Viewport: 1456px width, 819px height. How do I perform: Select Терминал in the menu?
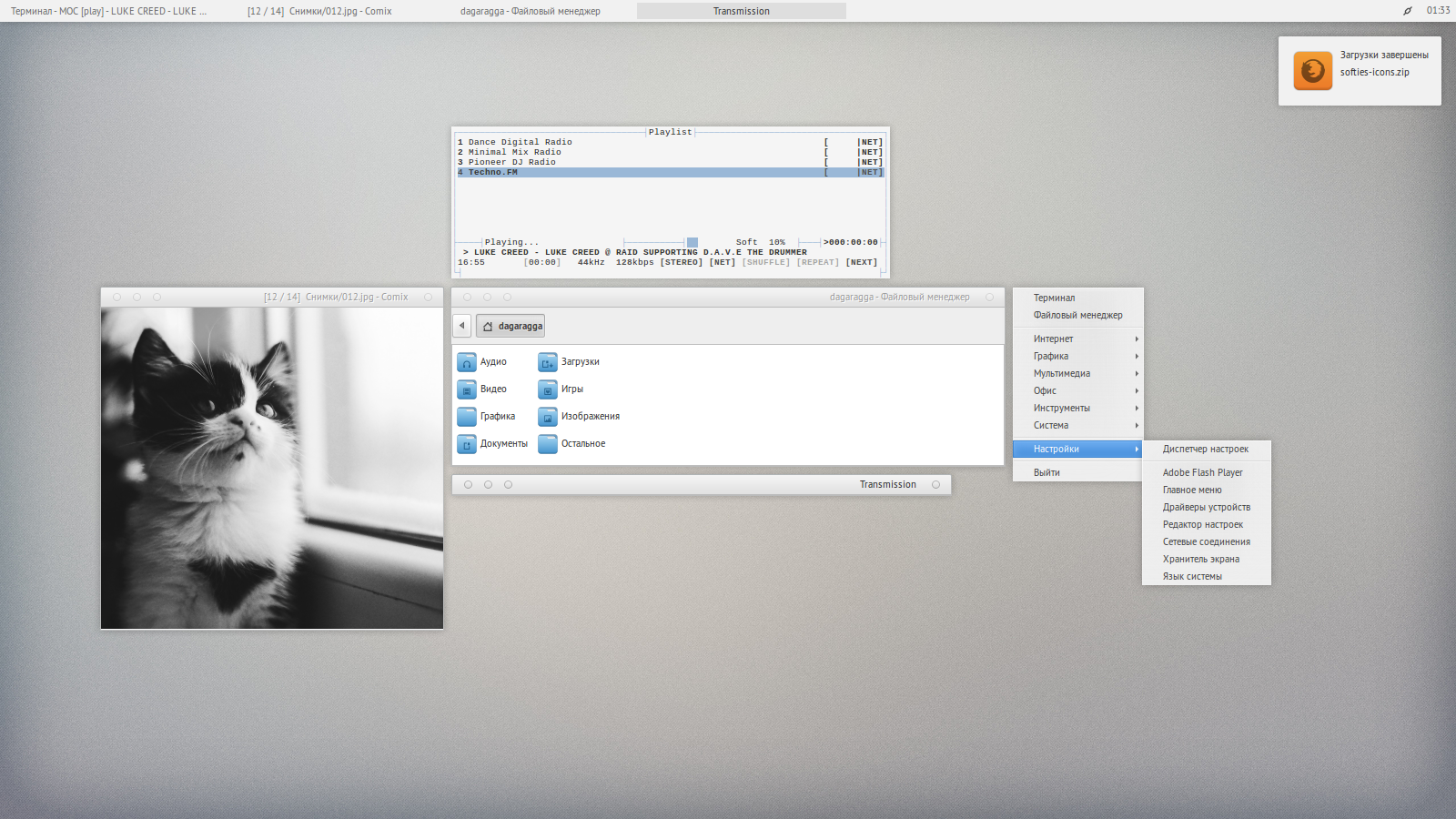pos(1077,298)
